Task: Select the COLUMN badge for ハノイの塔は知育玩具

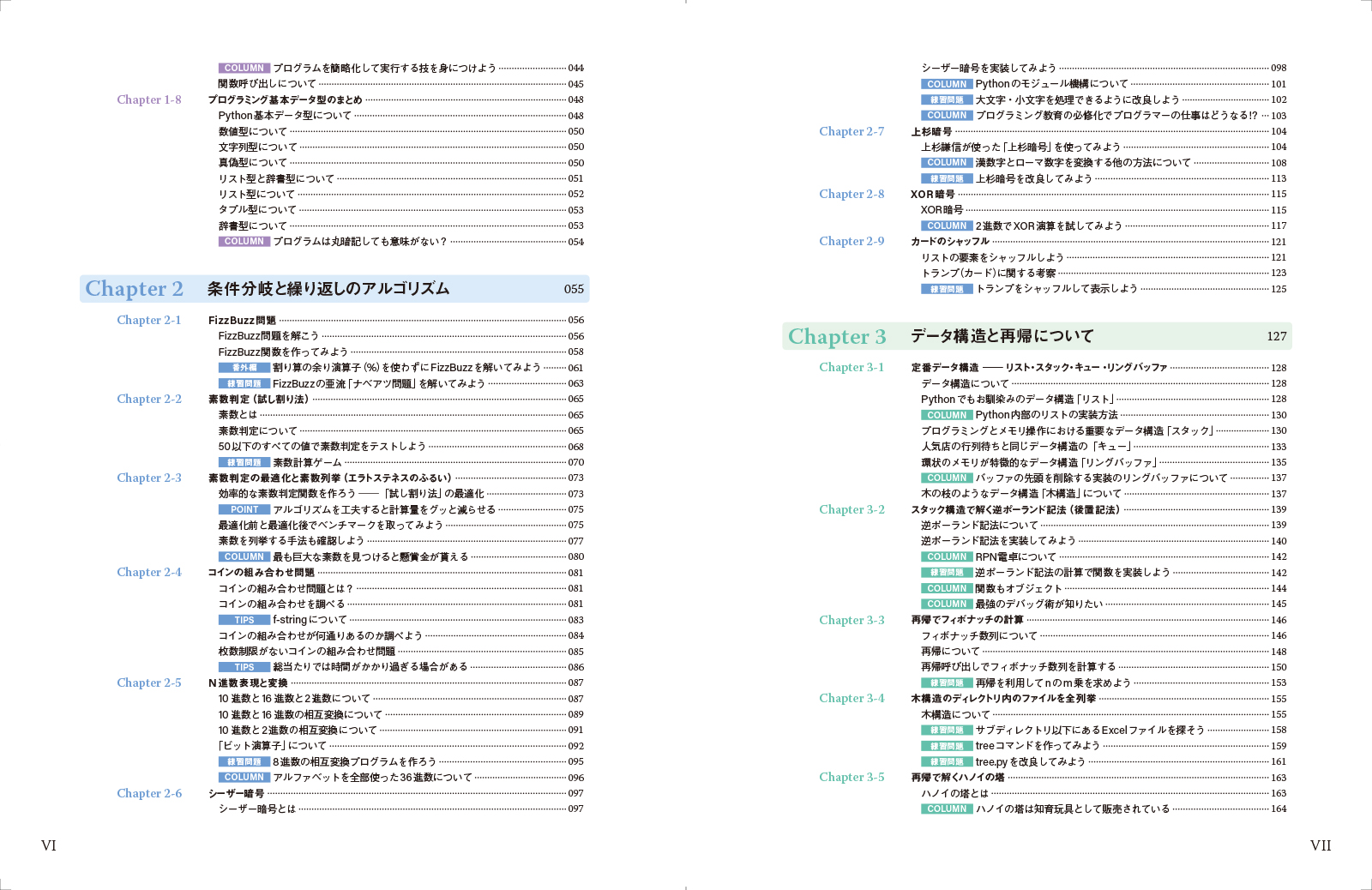Action: point(947,809)
